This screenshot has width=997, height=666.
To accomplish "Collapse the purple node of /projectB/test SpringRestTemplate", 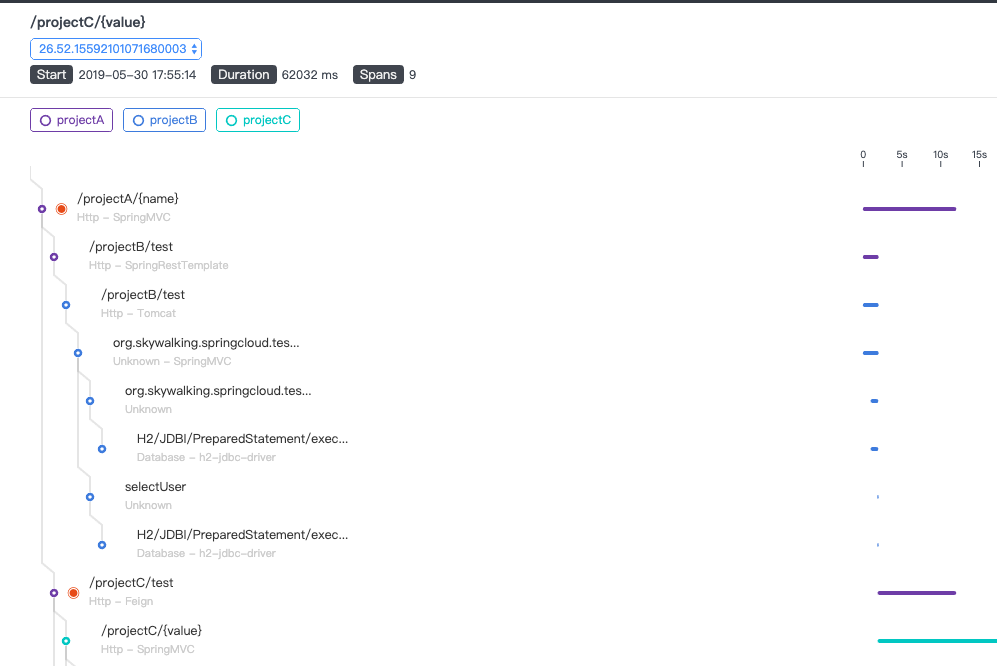I will 54,257.
